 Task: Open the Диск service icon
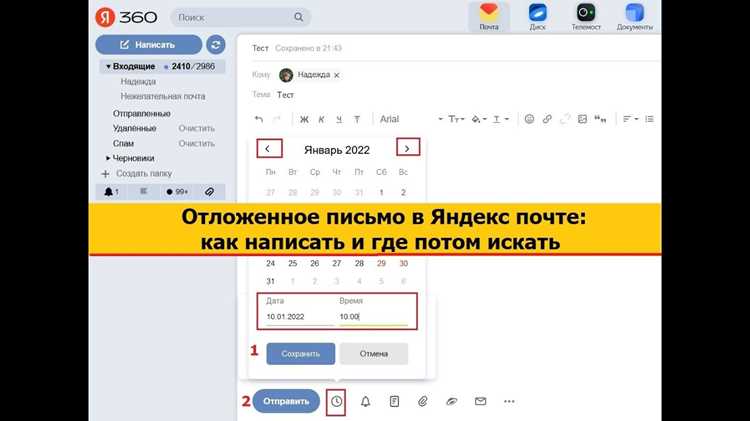pyautogui.click(x=538, y=16)
